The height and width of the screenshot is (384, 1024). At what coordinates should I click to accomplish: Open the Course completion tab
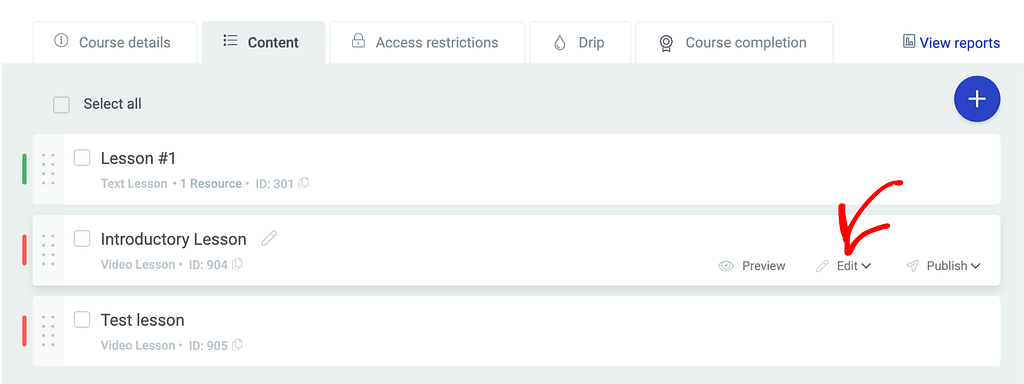[x=734, y=43]
